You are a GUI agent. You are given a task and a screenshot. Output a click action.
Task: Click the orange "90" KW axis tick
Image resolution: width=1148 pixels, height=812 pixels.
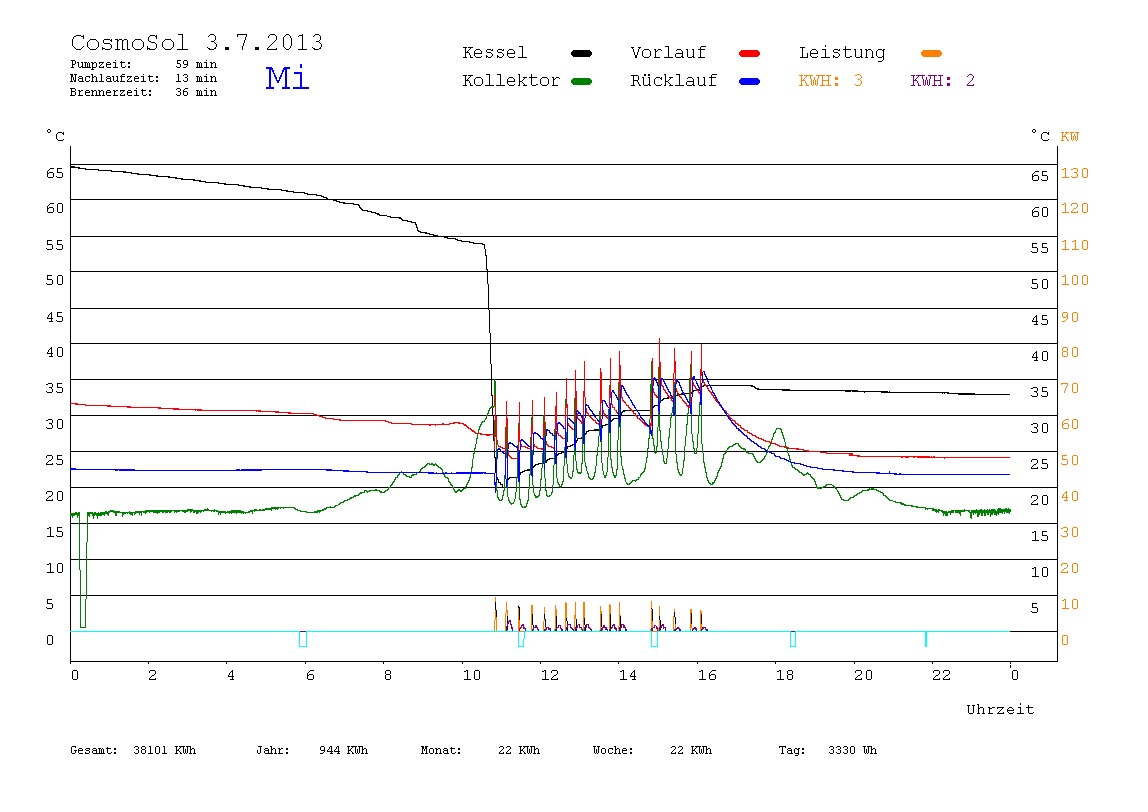(x=1070, y=317)
